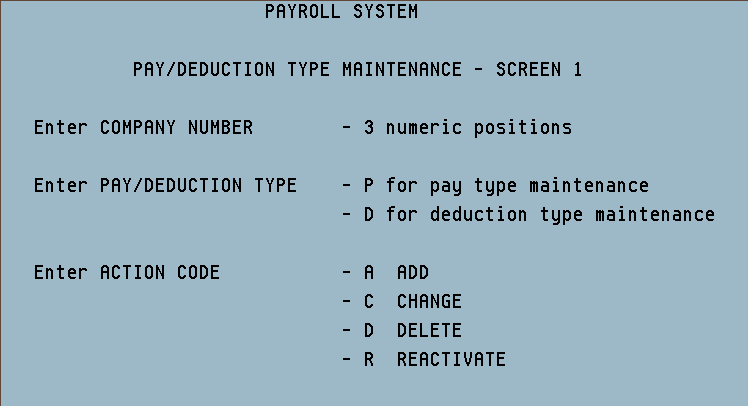Choose the R REACTIVATE action code line
Screen dimensions: 748x406
tap(424, 360)
